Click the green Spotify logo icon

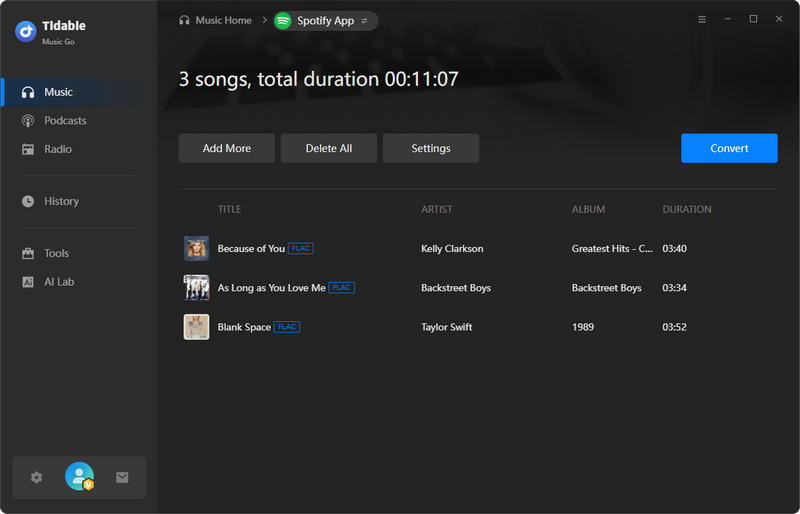(x=283, y=21)
